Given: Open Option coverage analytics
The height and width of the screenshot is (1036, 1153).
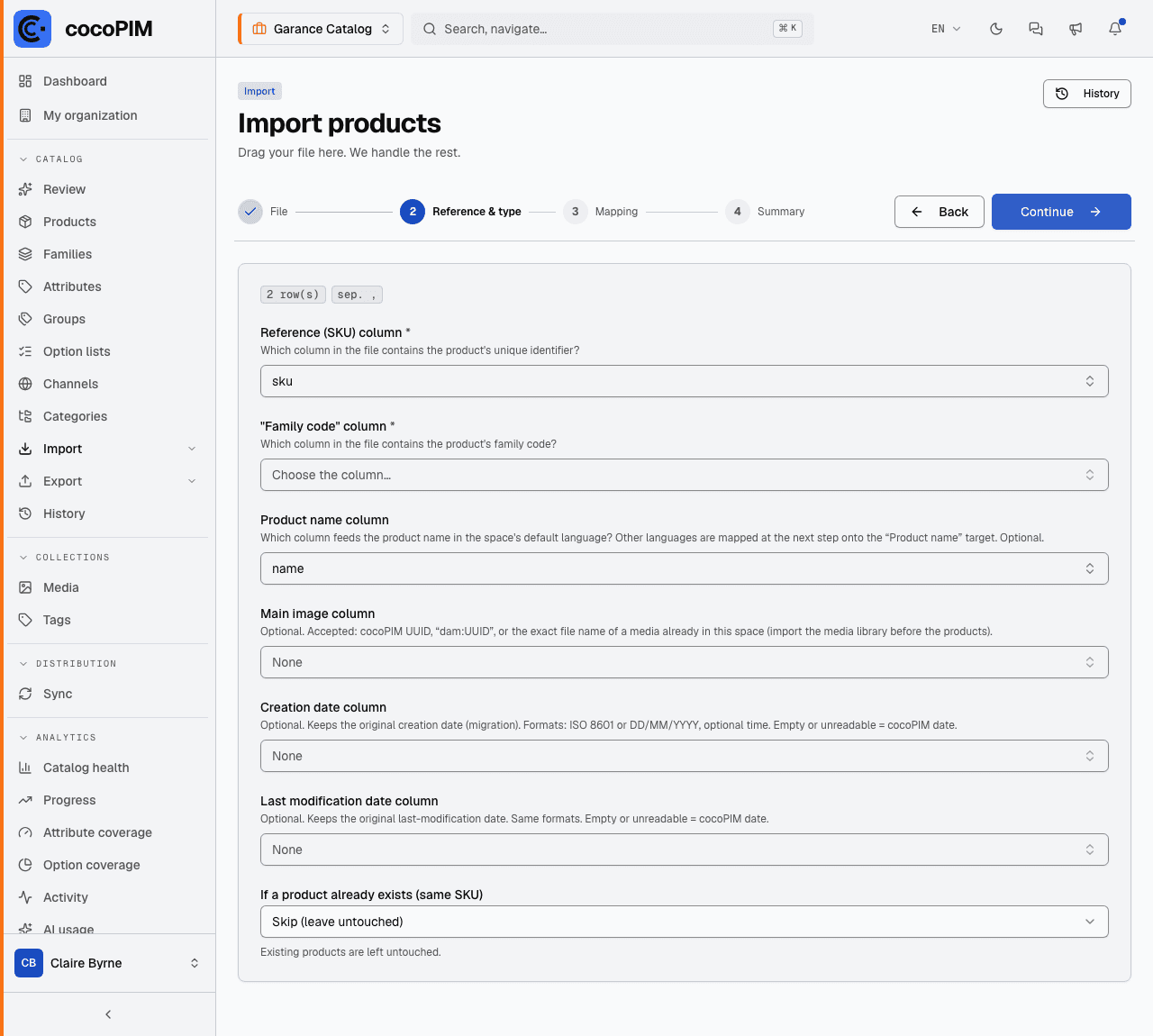Looking at the screenshot, I should (x=108, y=865).
